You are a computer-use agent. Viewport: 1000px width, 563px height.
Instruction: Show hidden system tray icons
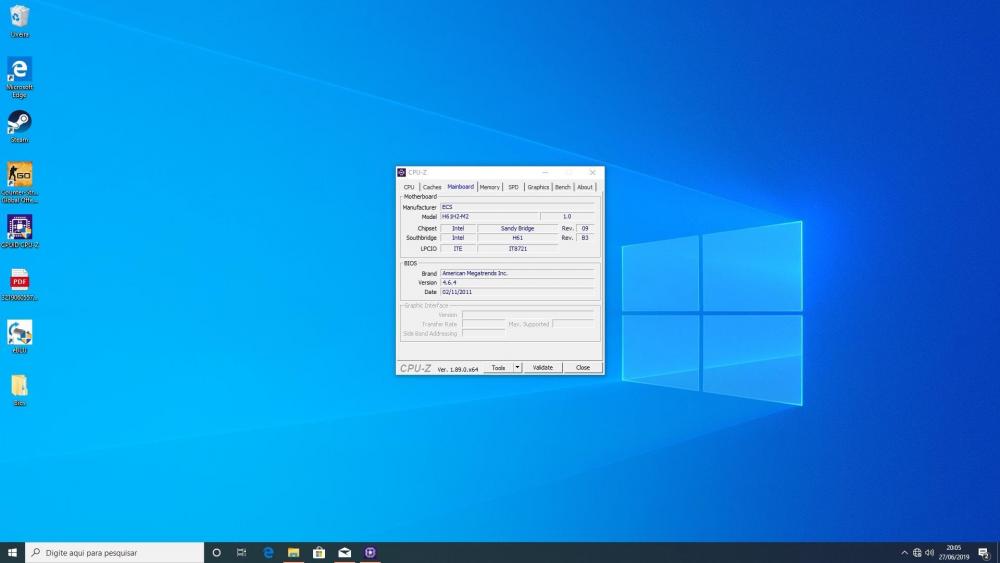point(904,552)
